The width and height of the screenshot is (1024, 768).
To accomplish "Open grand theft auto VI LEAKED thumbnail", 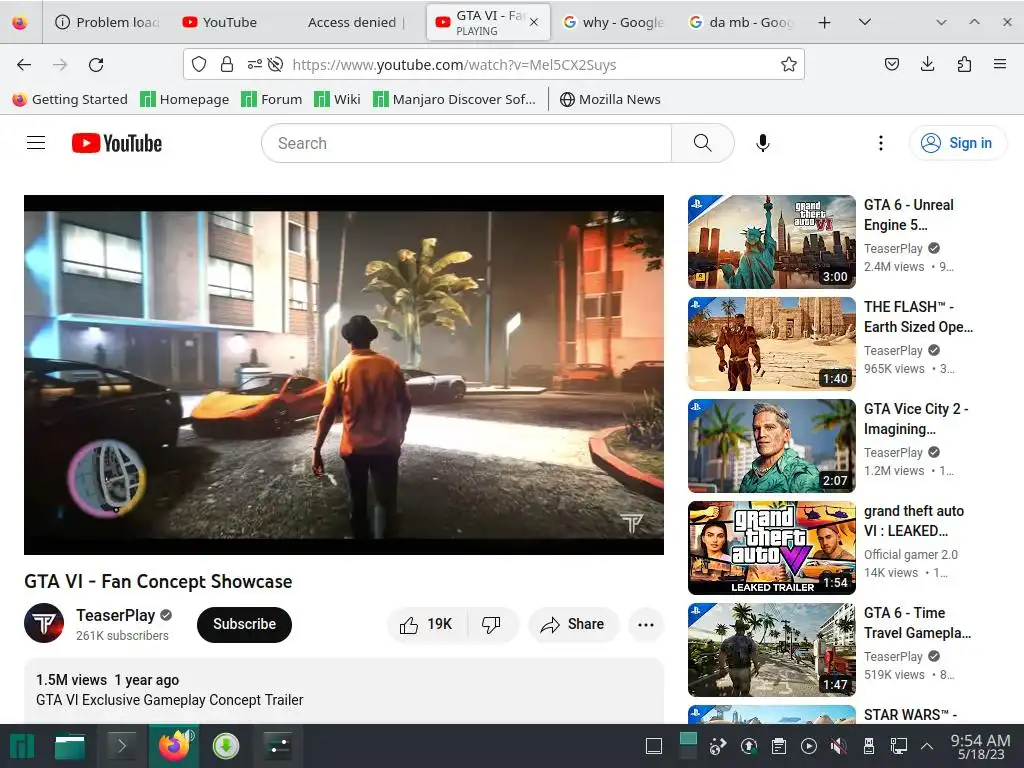I will [771, 547].
